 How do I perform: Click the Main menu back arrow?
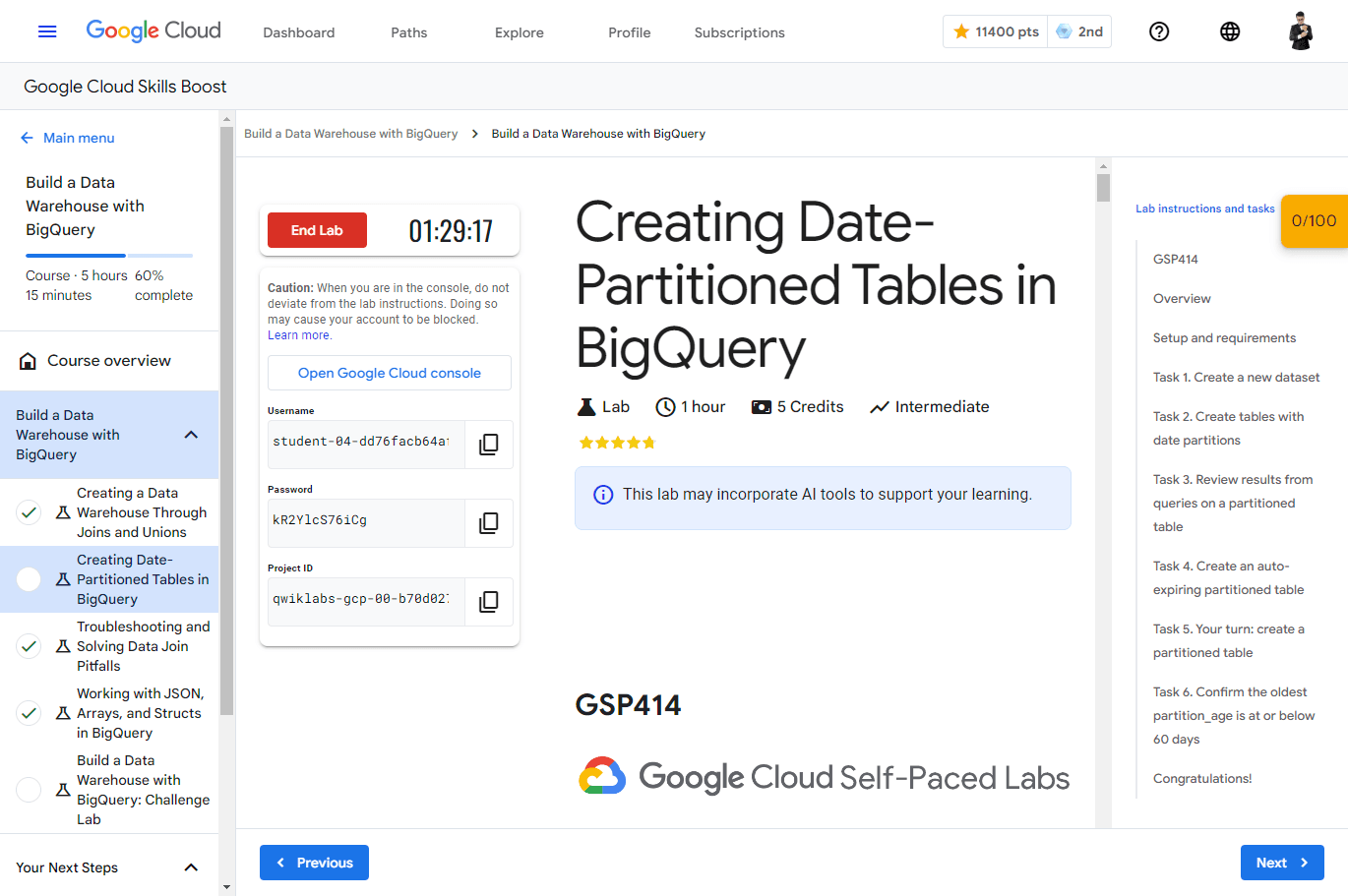[x=27, y=138]
